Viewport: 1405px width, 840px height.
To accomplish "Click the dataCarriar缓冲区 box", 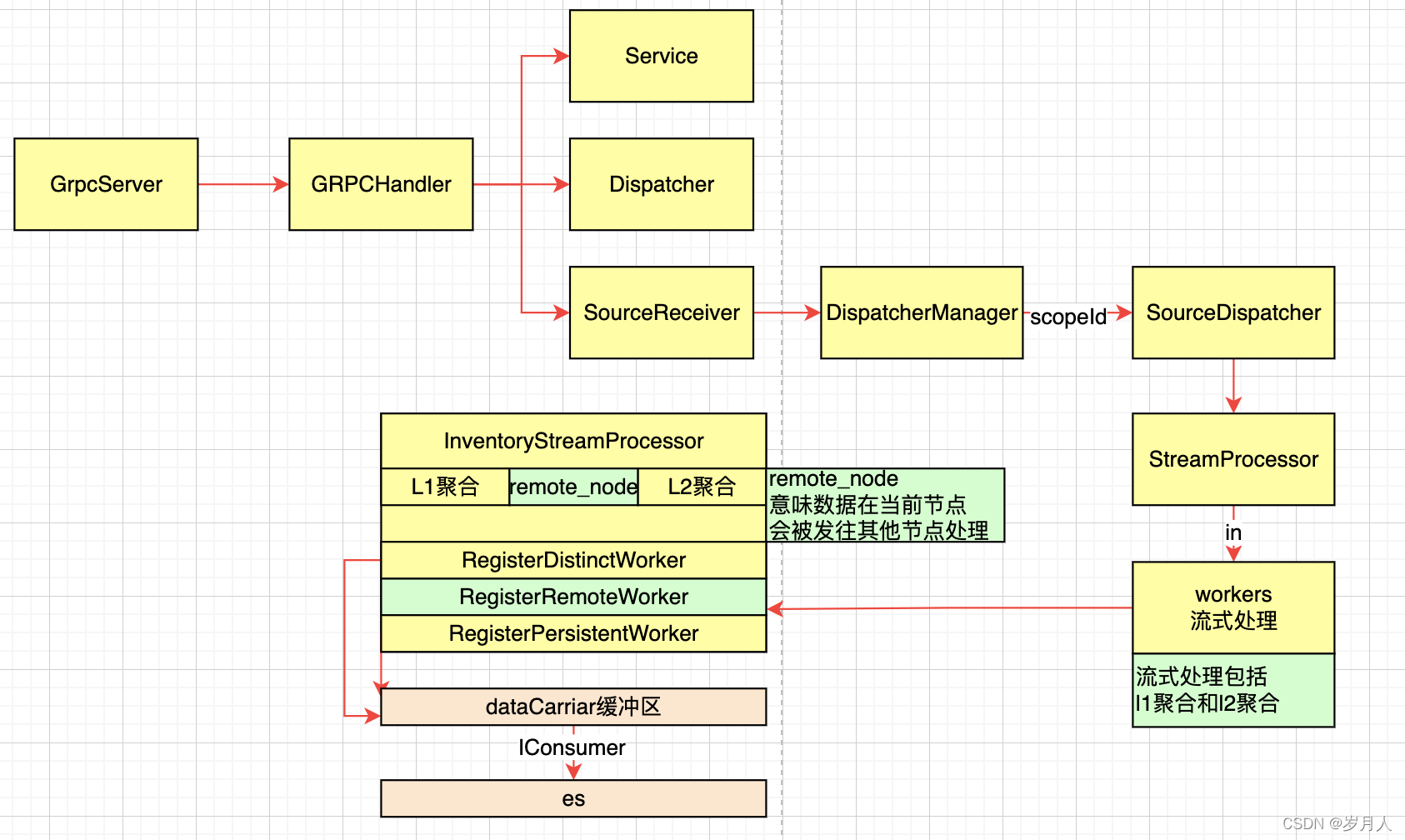I will coord(573,707).
